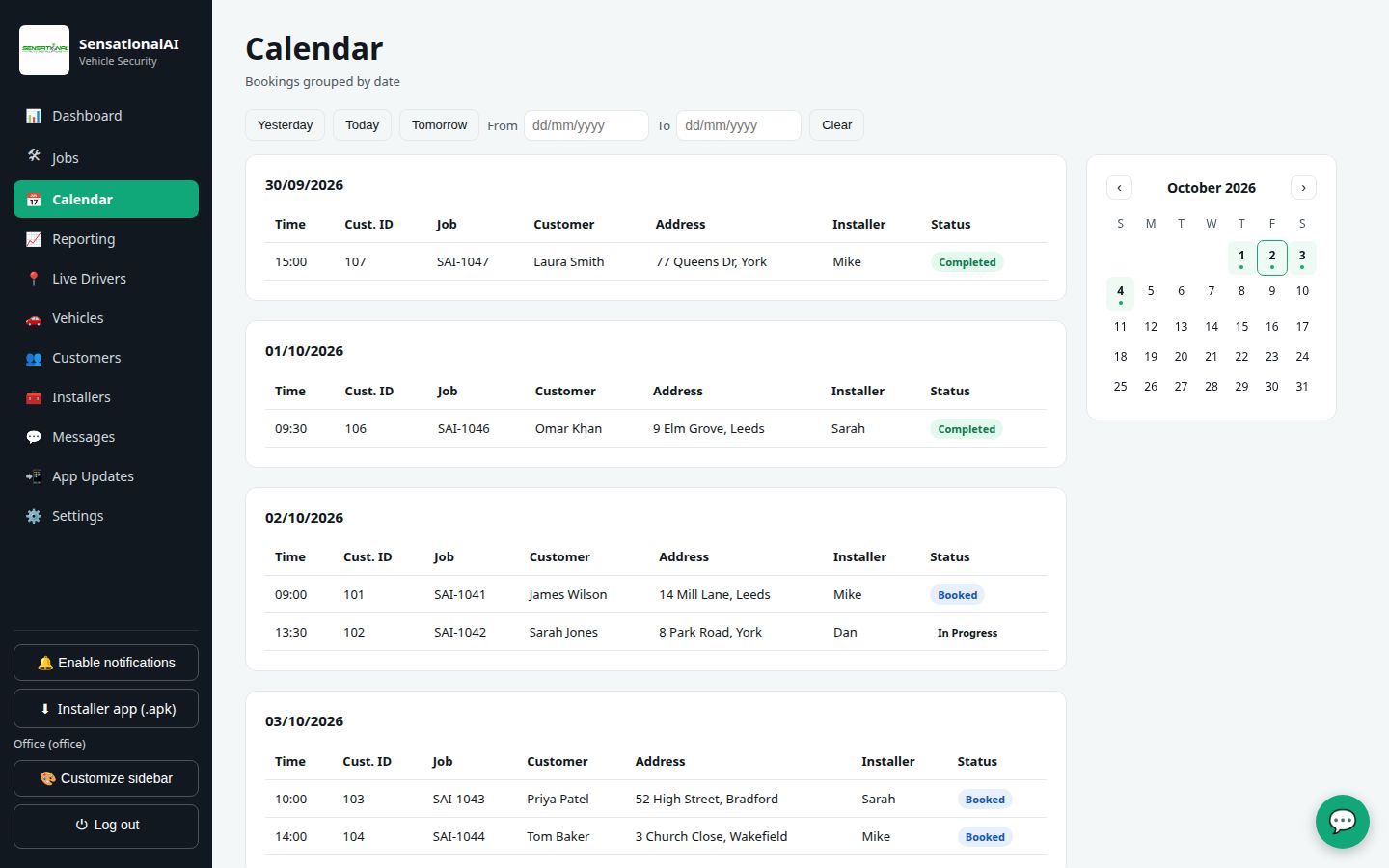Enable notifications button
1389x868 pixels.
point(106,663)
